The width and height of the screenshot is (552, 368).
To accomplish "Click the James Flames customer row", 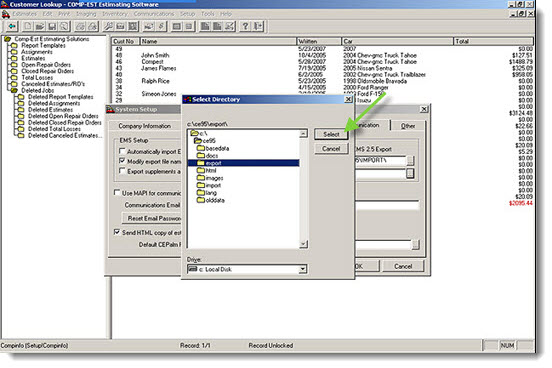I will [322, 68].
